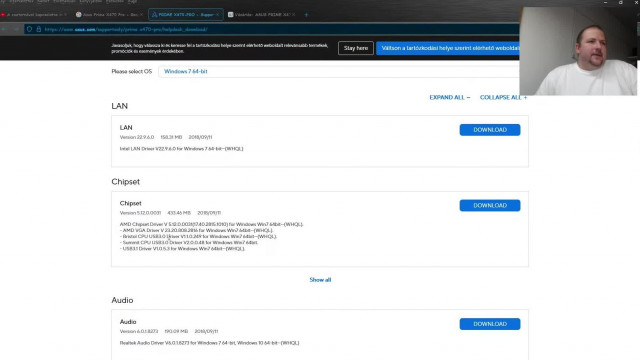Screen dimensions: 640x360
Task: Open a new browser tab with plus icon
Action: click(x=306, y=15)
